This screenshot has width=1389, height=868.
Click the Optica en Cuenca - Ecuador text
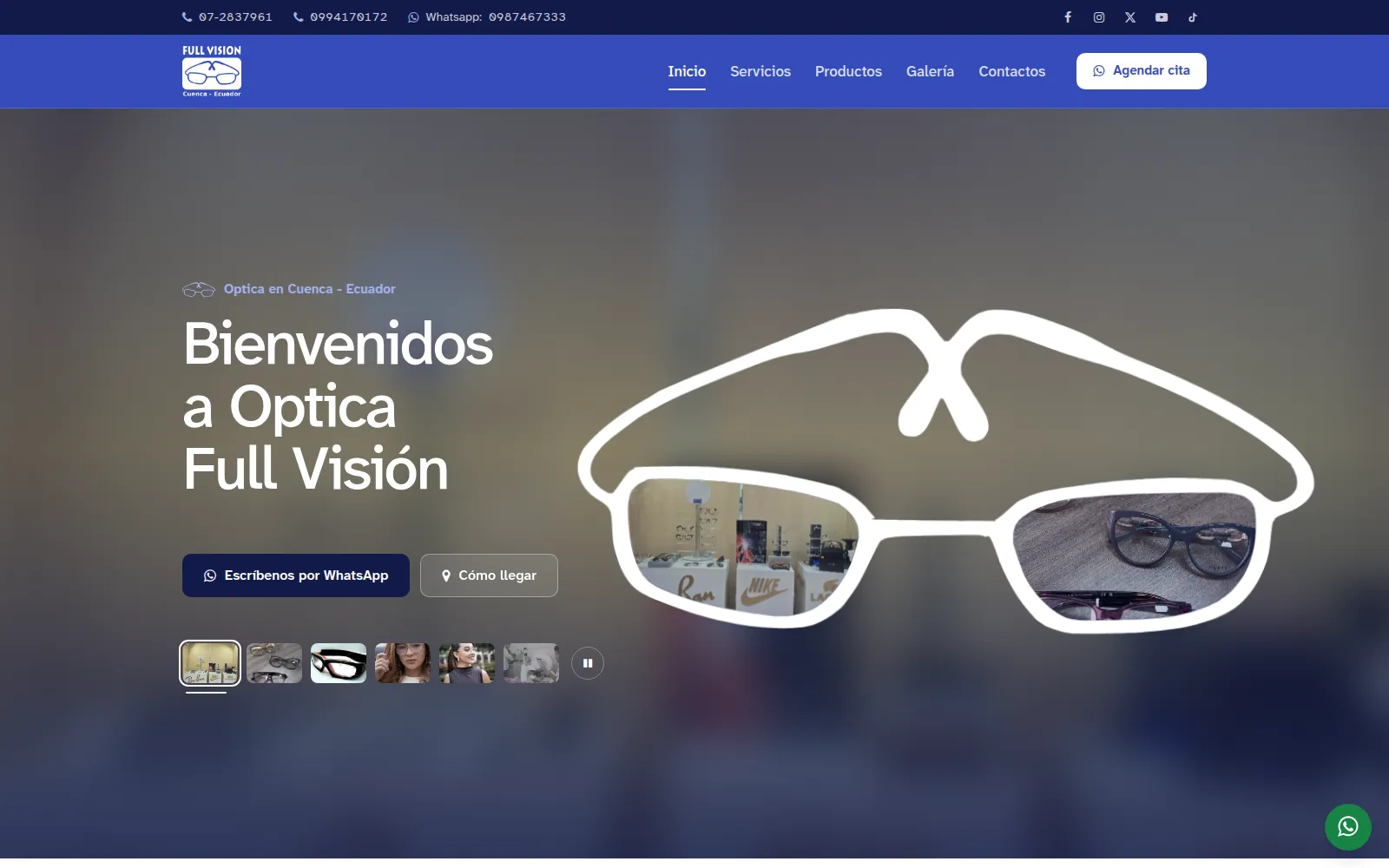(x=309, y=289)
